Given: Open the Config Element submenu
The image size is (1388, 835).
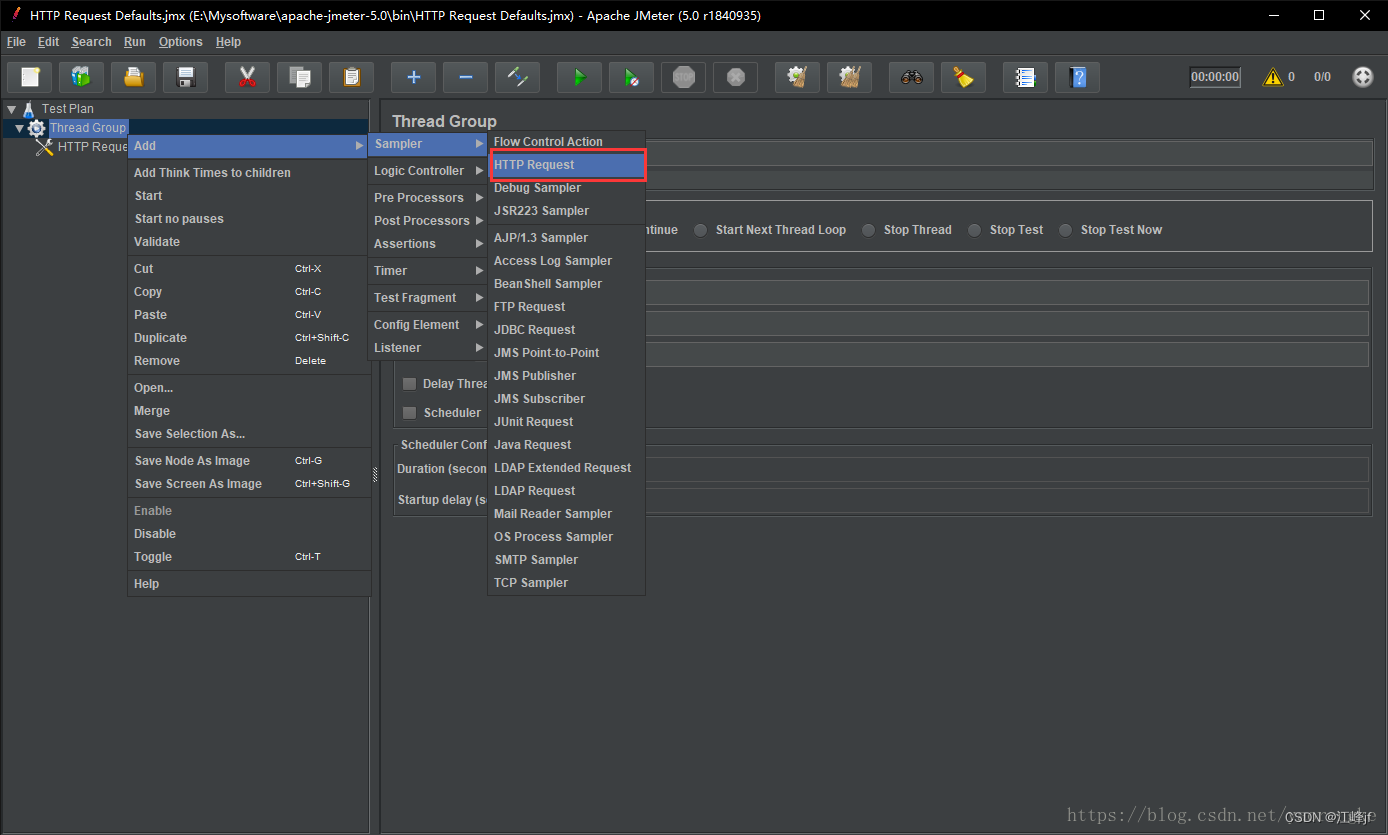Looking at the screenshot, I should pyautogui.click(x=428, y=325).
